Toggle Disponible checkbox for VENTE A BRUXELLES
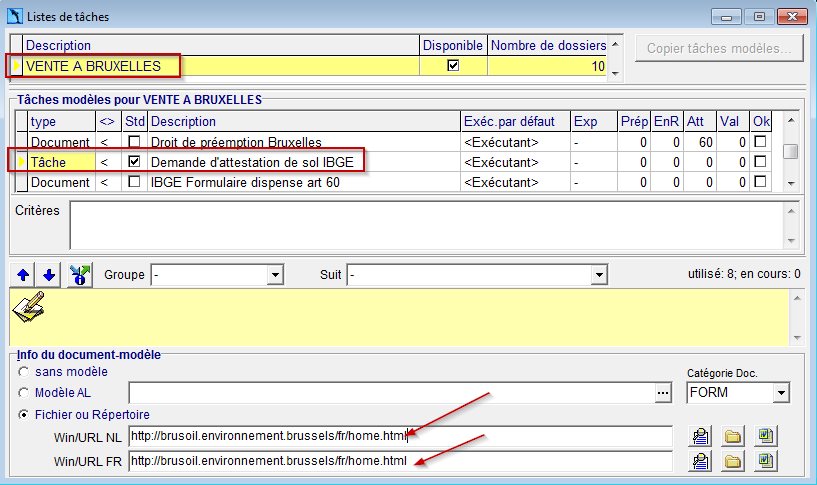Image resolution: width=817 pixels, height=485 pixels. [x=453, y=66]
